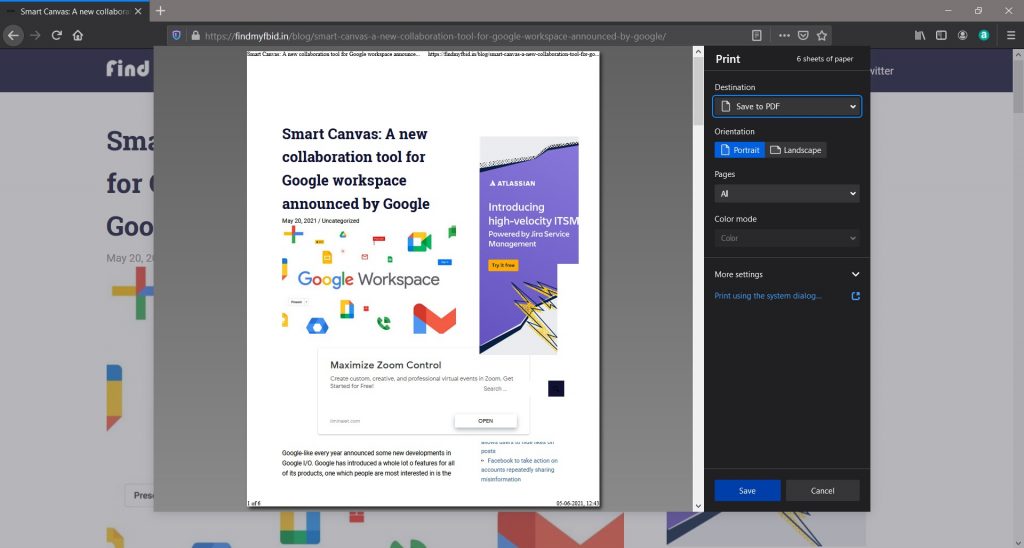Click the preview scrollbar down arrow

(698, 506)
